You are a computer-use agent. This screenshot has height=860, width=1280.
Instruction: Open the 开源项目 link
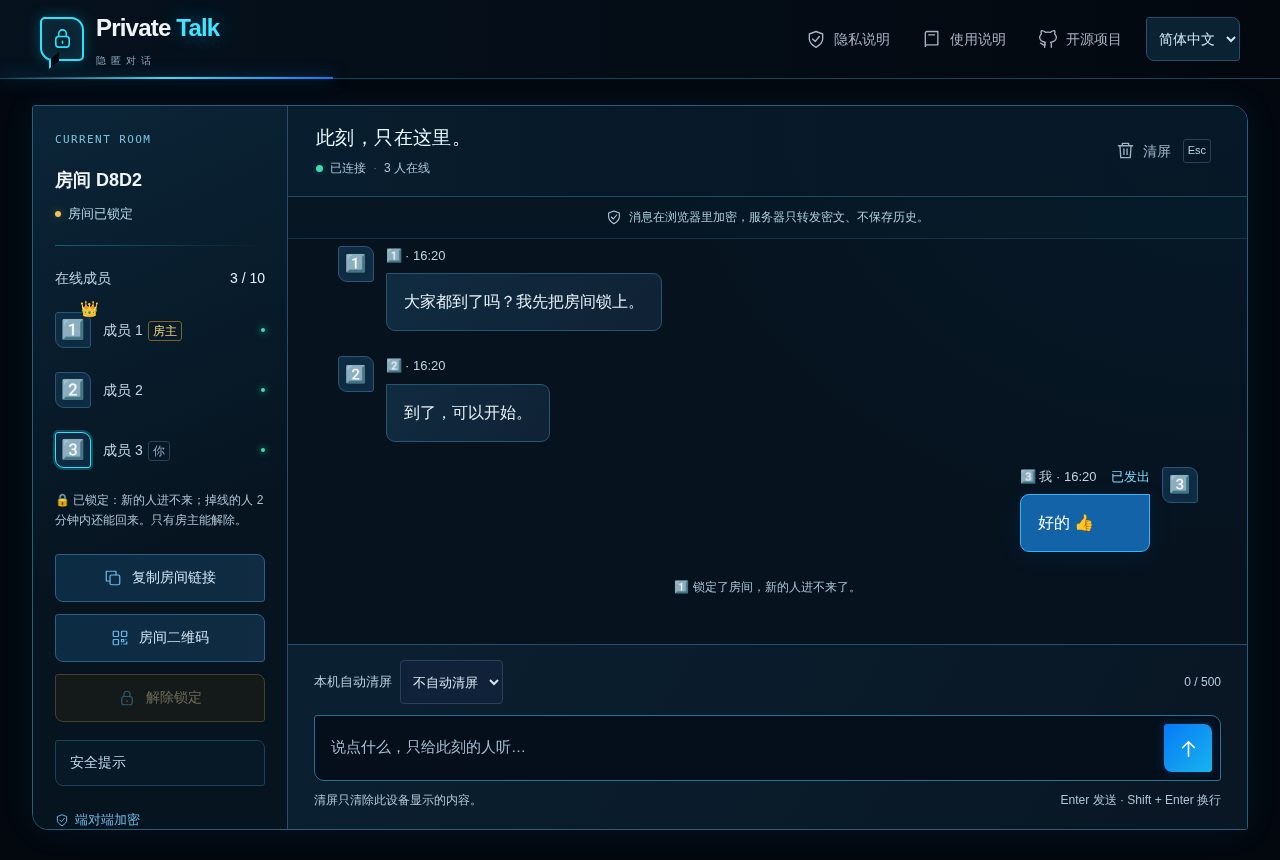click(x=1080, y=39)
